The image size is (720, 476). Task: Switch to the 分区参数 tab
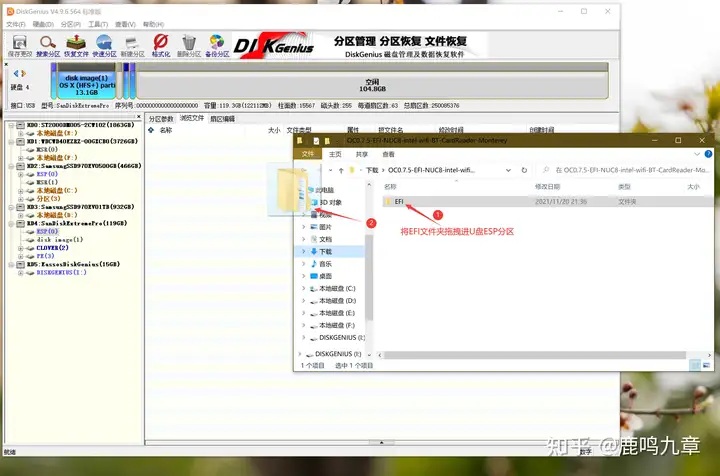(x=161, y=119)
